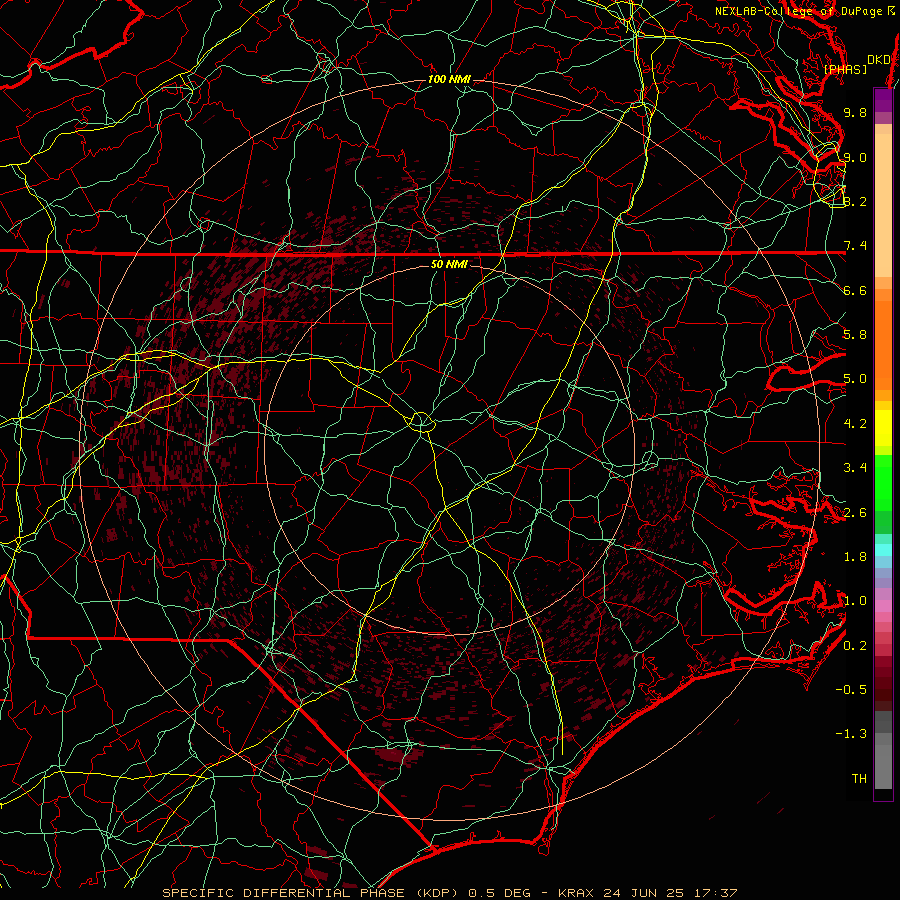The image size is (900, 900).
Task: Select the 8.2 value on the scale
Action: 855,201
